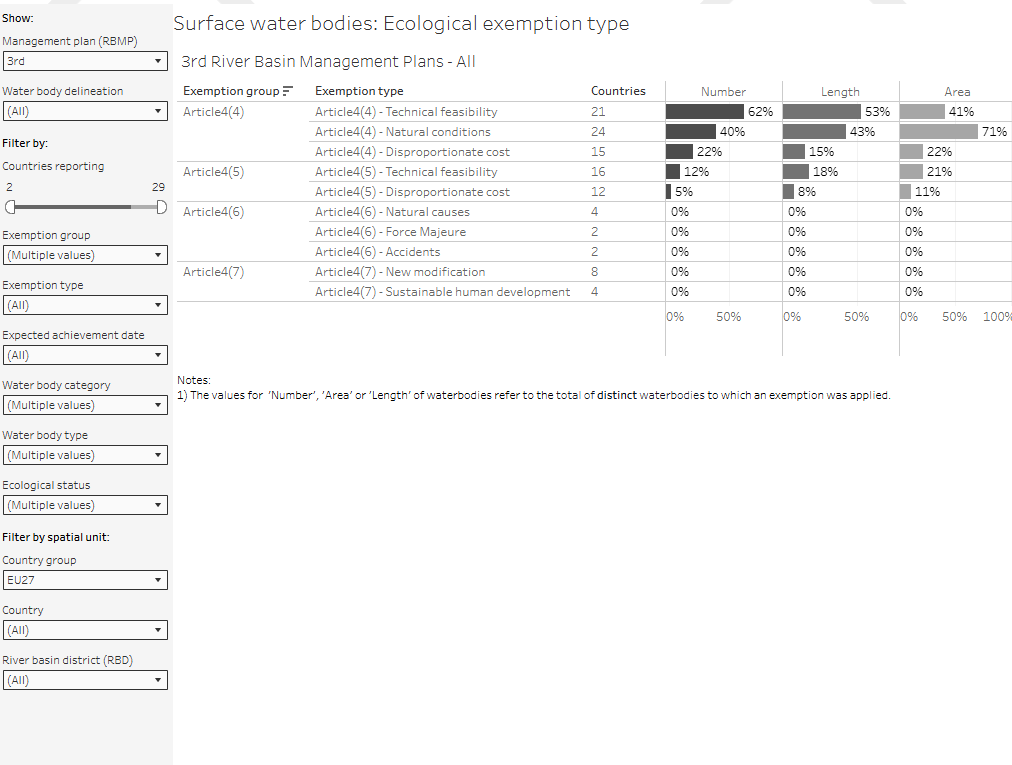This screenshot has width=1012, height=765.
Task: Click the Countries column header
Action: tap(618, 91)
